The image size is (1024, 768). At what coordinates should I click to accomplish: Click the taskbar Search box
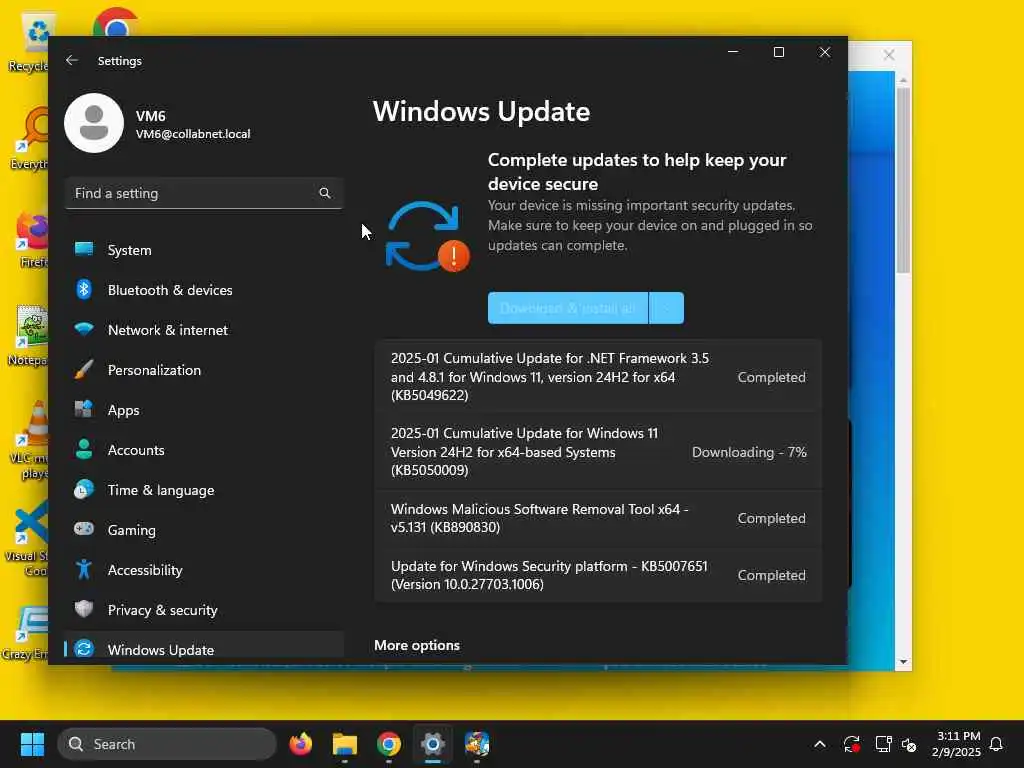167,744
